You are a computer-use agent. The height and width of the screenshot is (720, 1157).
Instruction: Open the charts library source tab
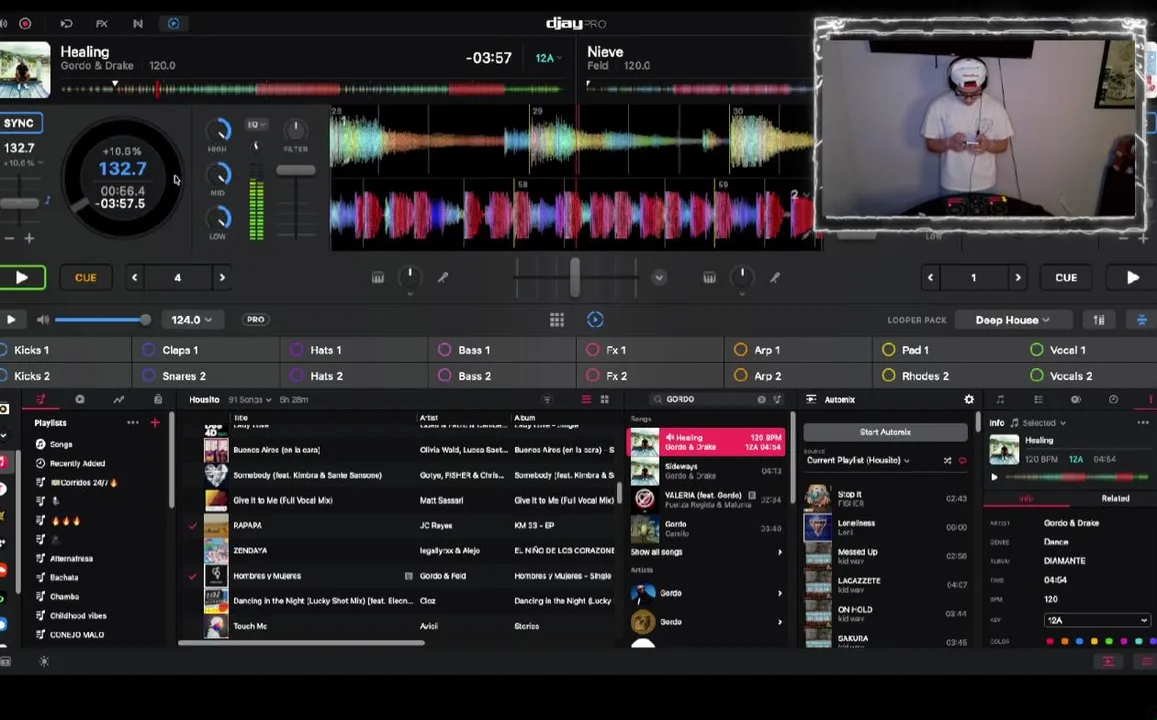point(118,399)
